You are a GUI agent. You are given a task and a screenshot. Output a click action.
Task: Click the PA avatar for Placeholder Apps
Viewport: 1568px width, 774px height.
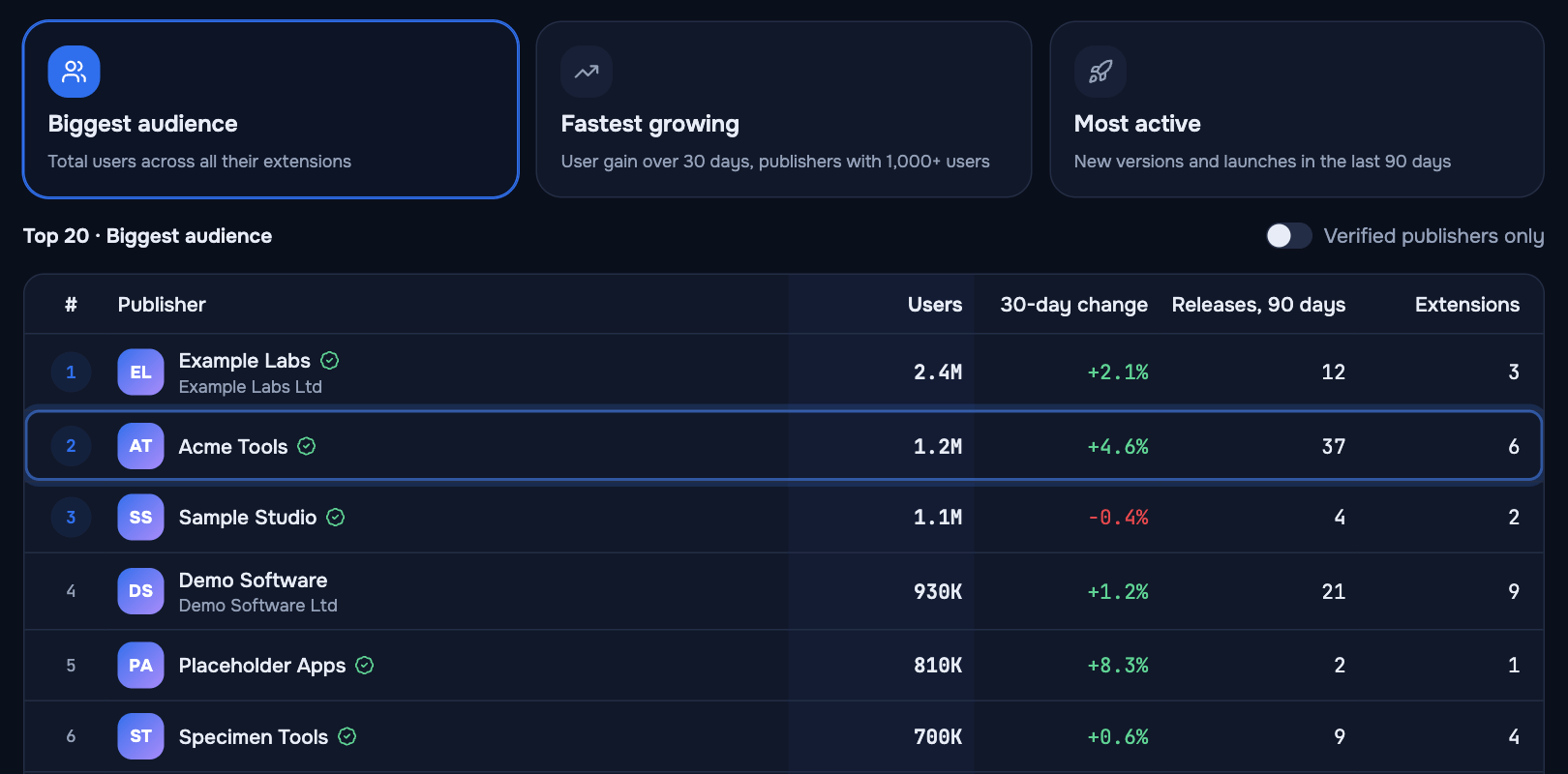[140, 666]
